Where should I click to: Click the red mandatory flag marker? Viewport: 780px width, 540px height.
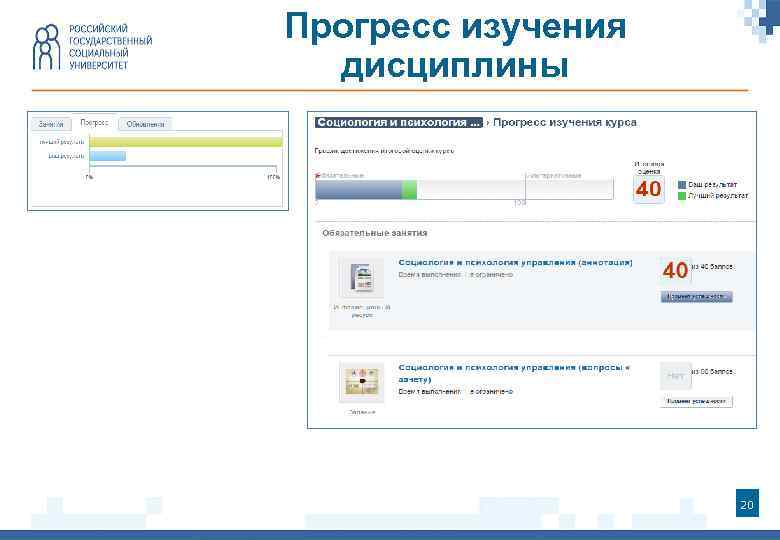click(318, 175)
